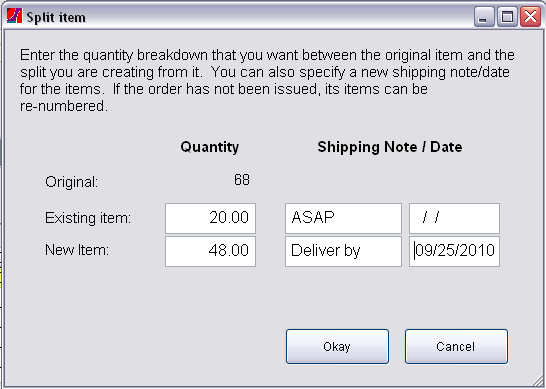Cancel the split item dialog

point(456,347)
